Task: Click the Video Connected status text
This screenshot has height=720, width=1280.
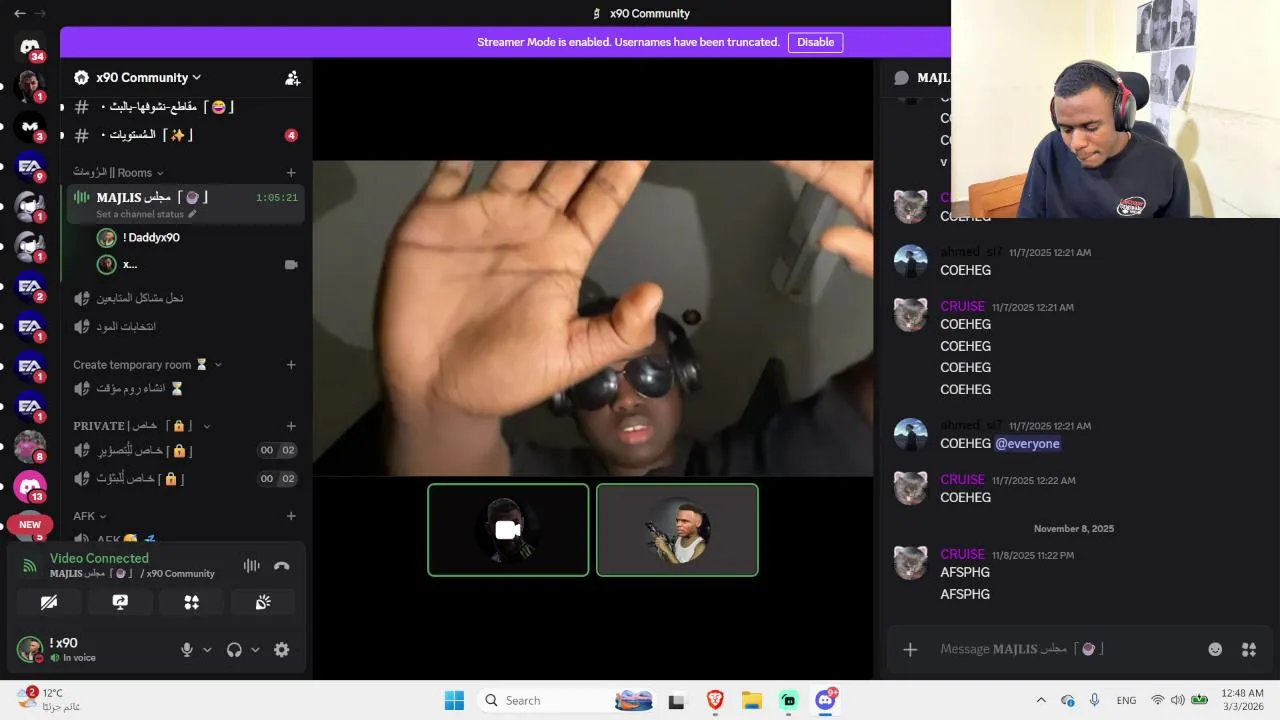Action: point(99,559)
